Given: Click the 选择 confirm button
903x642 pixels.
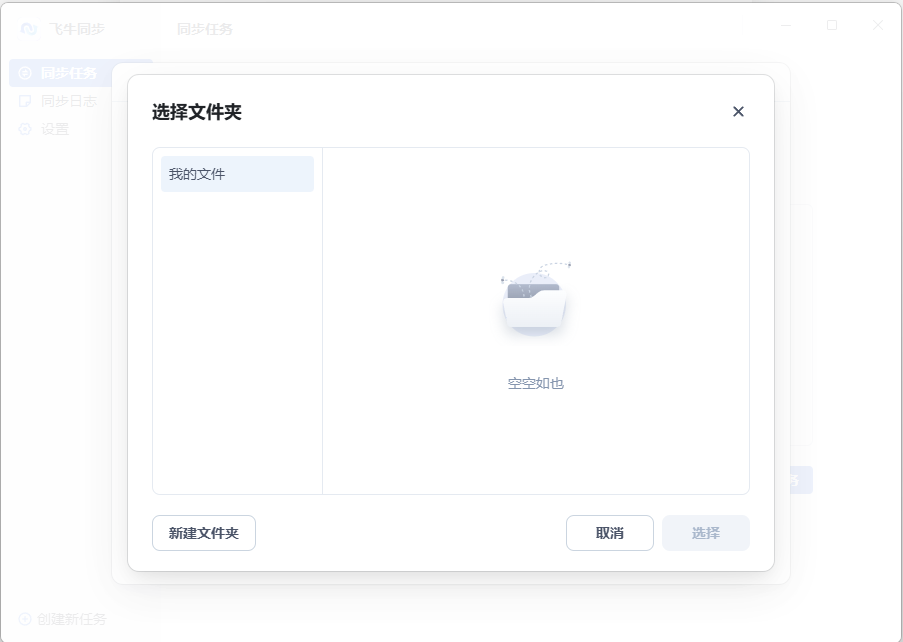Looking at the screenshot, I should [705, 533].
